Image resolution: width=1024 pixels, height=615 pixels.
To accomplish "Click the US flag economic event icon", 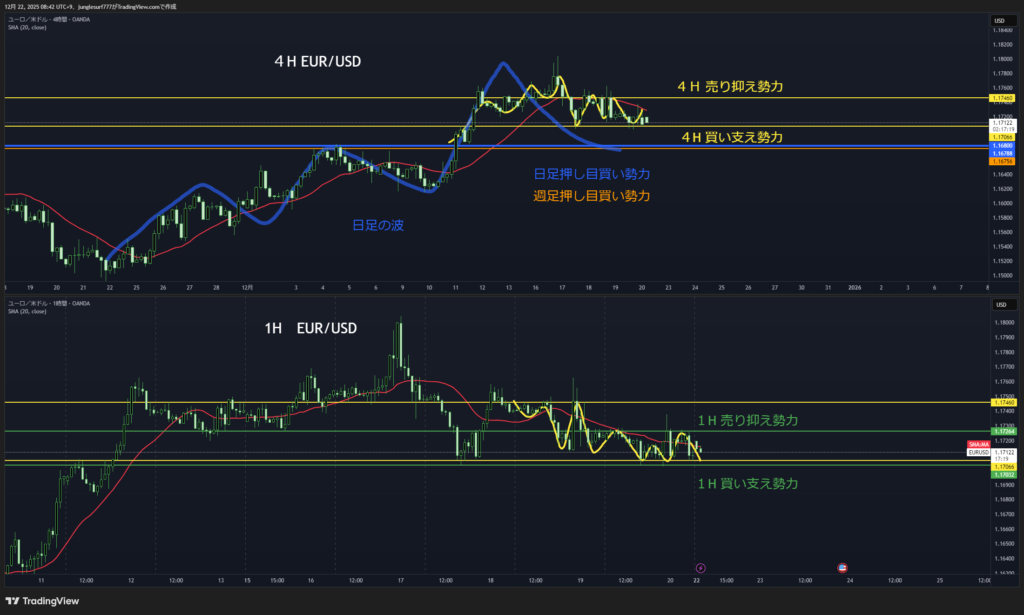I will click(x=842, y=567).
